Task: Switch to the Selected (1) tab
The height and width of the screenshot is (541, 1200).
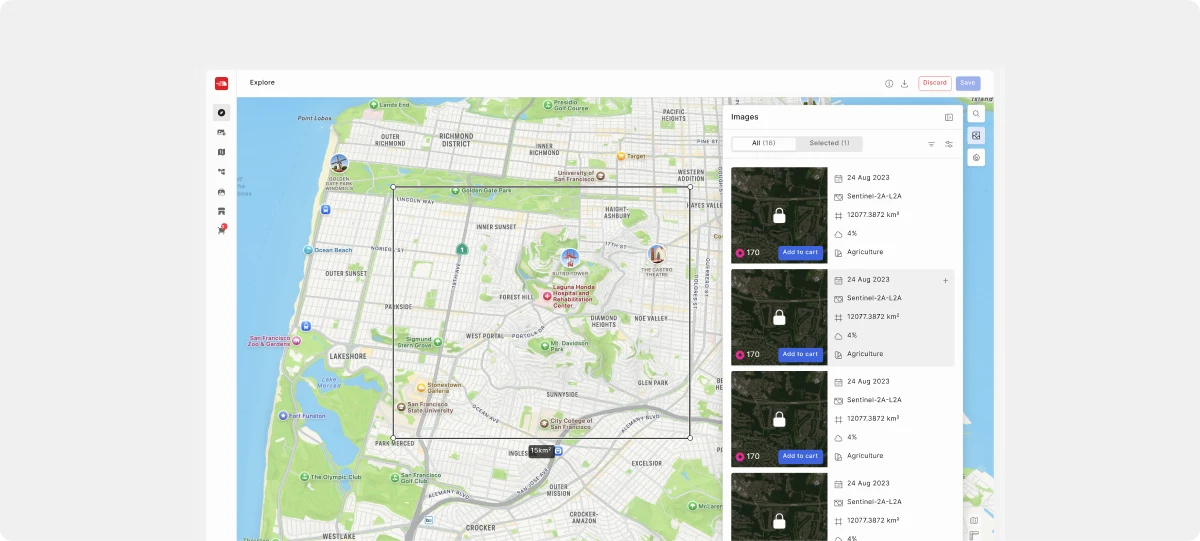Action: (x=829, y=143)
